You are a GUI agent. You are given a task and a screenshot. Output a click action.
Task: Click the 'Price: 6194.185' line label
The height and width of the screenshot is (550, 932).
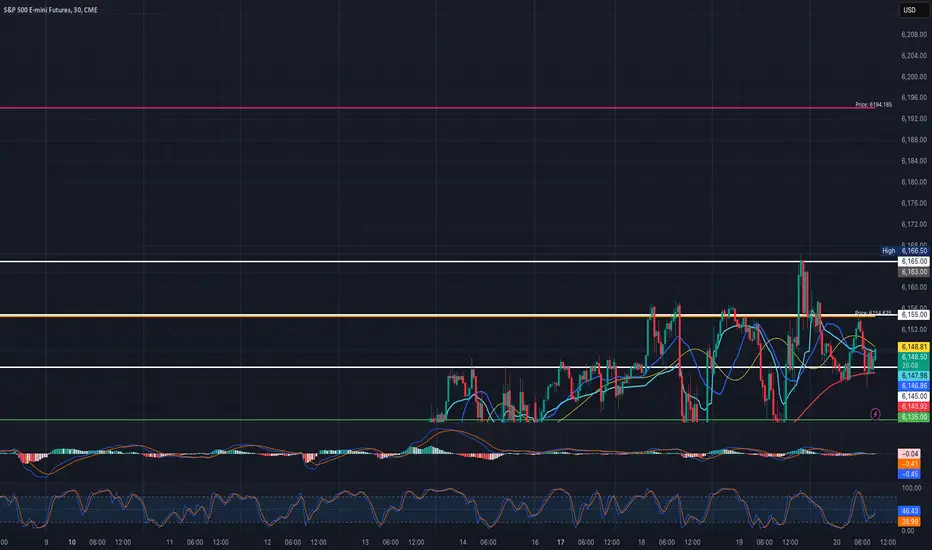tap(873, 105)
